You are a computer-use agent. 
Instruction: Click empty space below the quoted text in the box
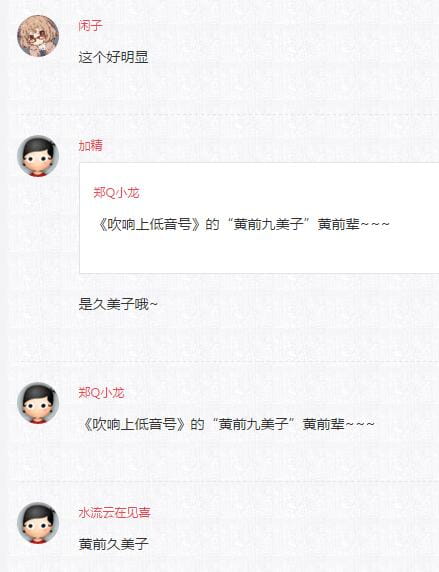click(259, 254)
